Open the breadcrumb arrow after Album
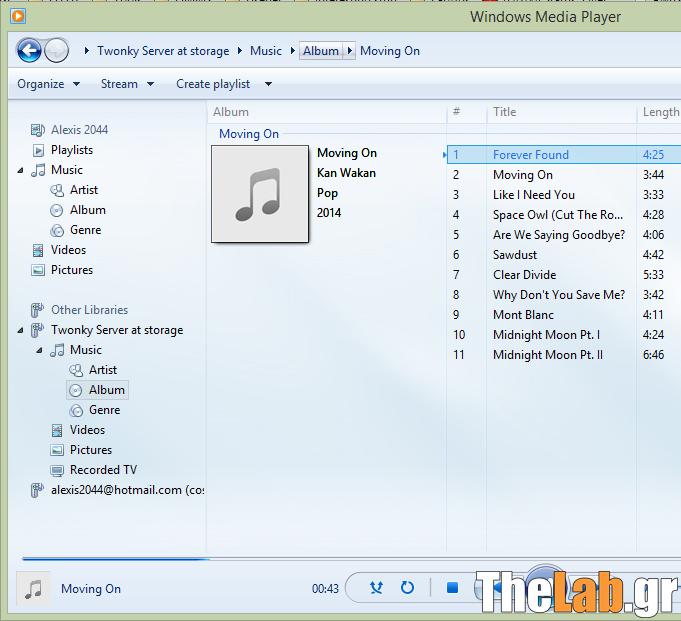The width and height of the screenshot is (681, 621). pos(349,51)
